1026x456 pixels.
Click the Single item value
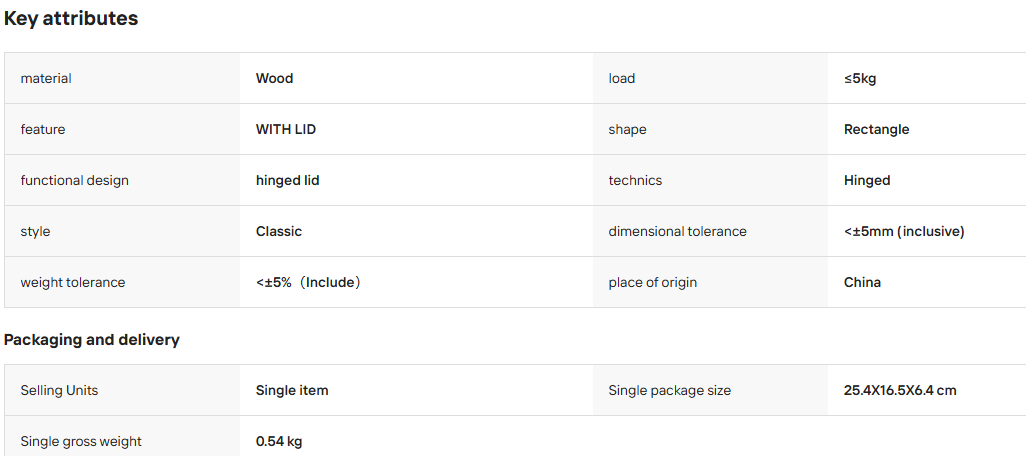(292, 391)
